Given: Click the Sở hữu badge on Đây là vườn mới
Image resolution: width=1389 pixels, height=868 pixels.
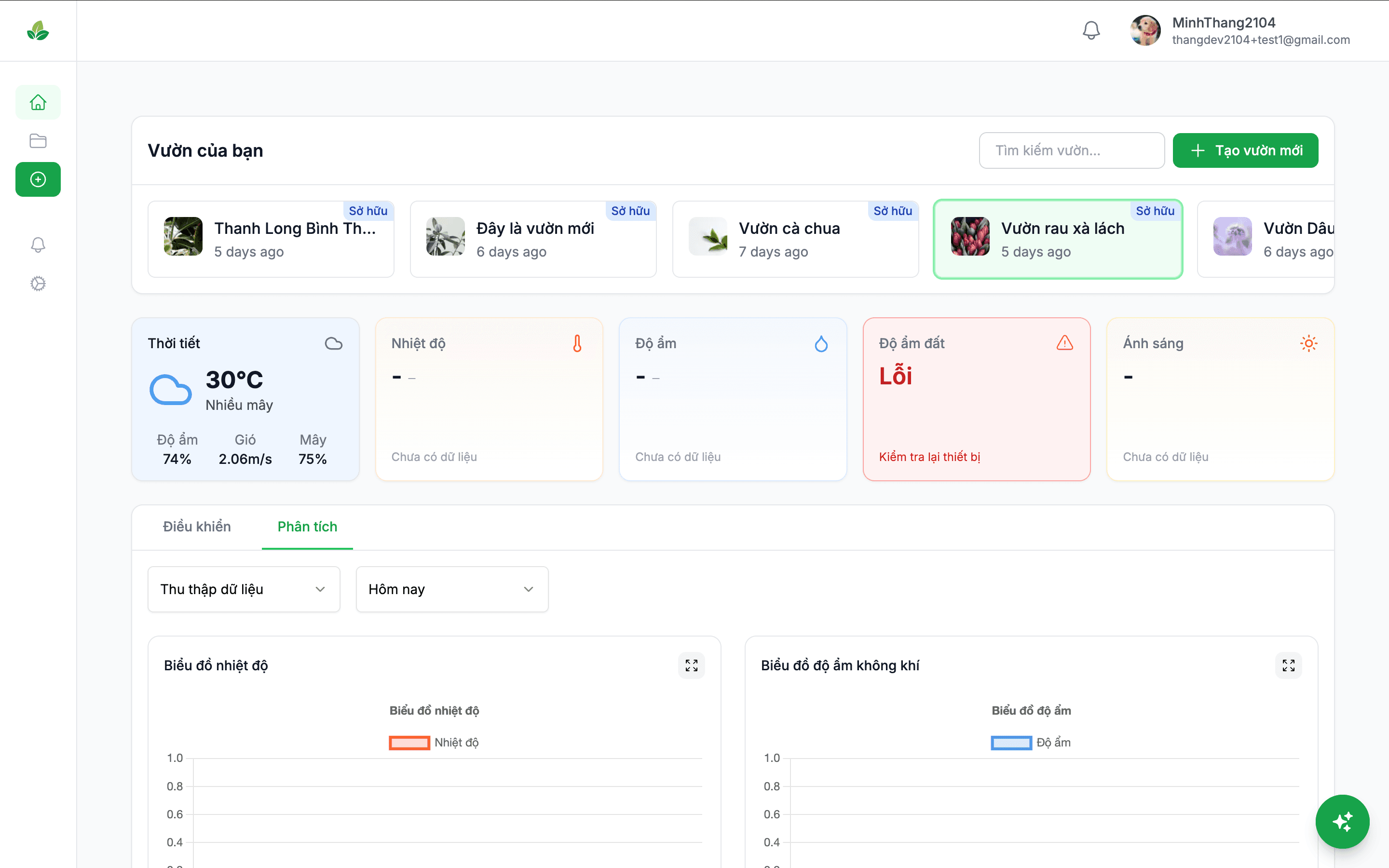Looking at the screenshot, I should pos(630,211).
